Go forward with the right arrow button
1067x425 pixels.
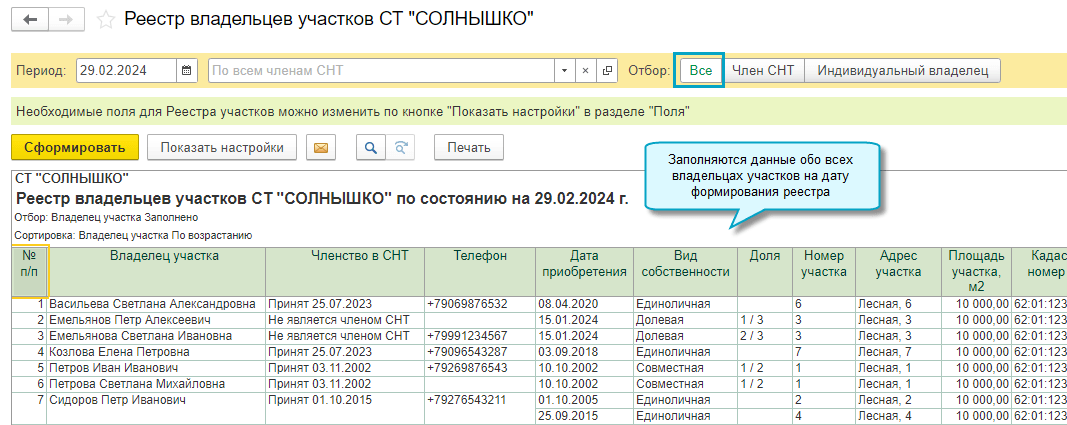click(66, 19)
